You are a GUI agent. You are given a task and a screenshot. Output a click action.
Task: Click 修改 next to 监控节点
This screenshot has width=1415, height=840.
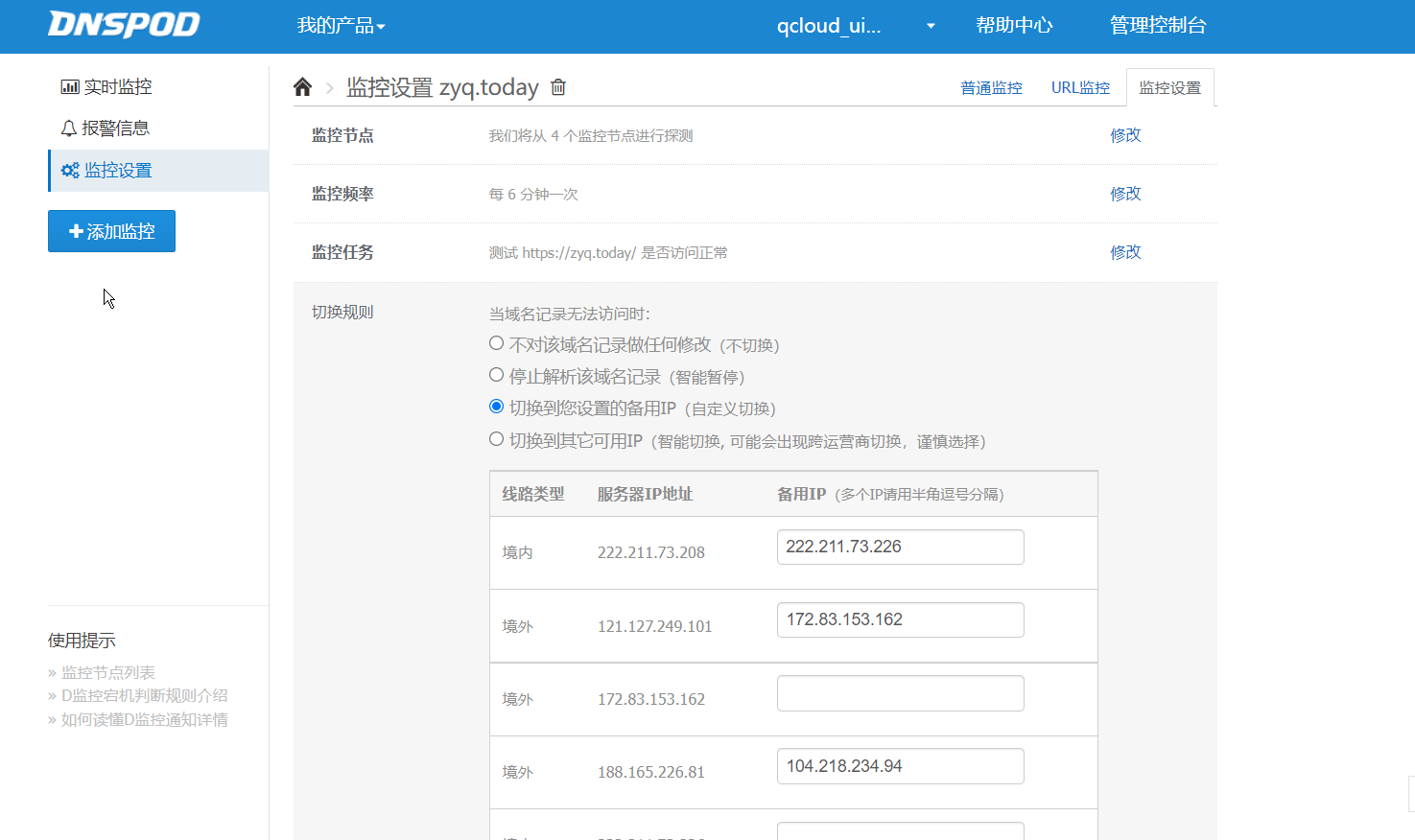pyautogui.click(x=1124, y=134)
